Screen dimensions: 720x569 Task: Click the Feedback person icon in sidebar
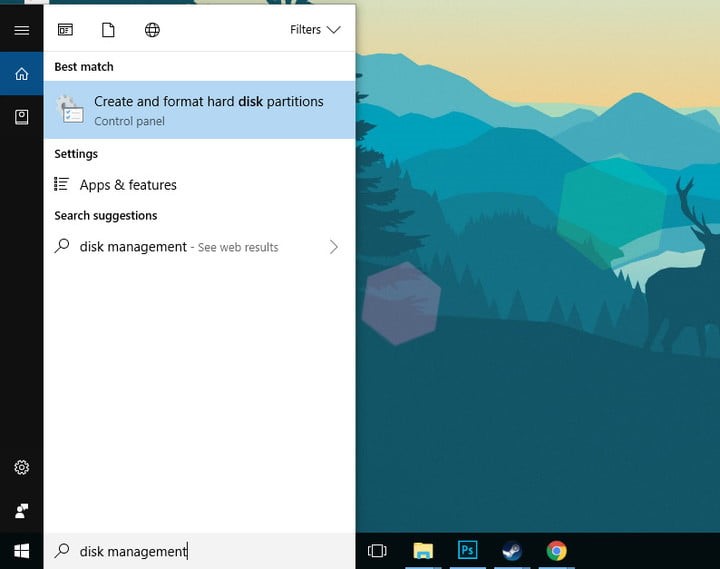(22, 511)
